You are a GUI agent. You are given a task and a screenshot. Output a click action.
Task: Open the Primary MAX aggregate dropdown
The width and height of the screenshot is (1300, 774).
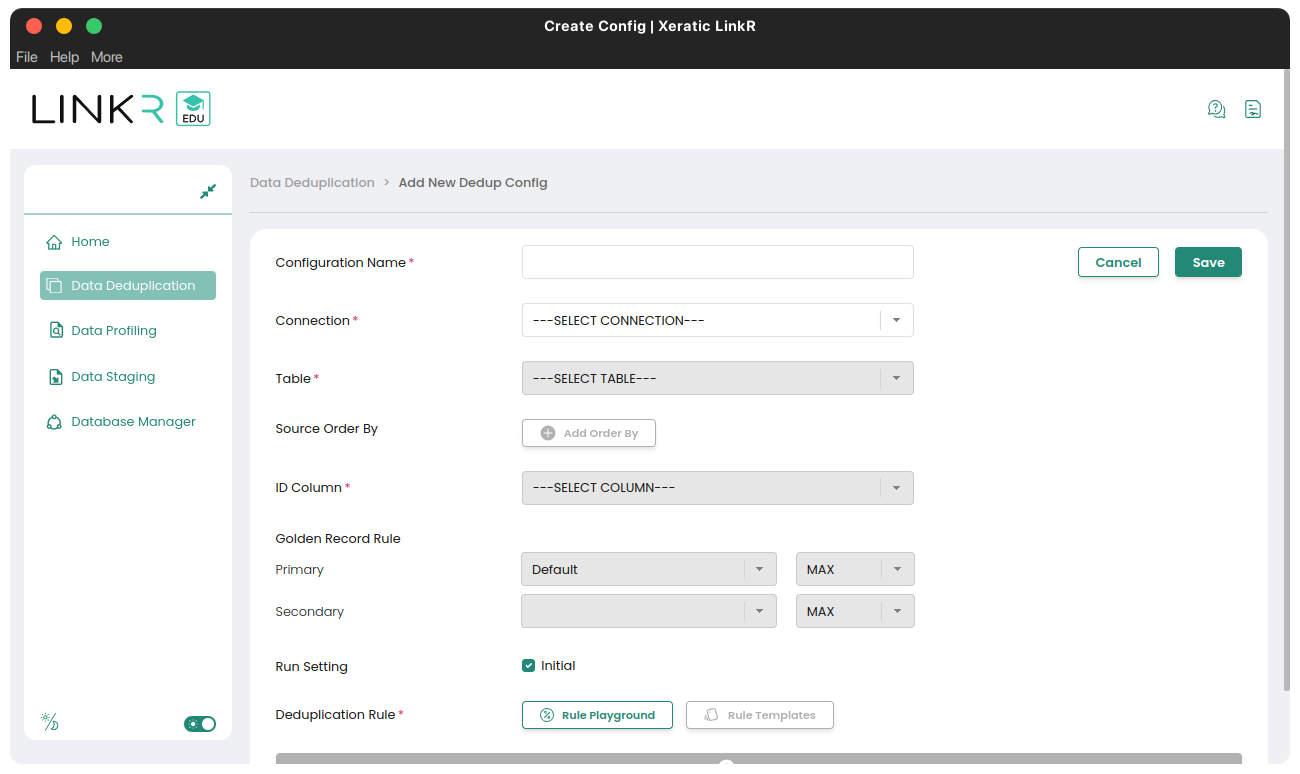click(854, 570)
